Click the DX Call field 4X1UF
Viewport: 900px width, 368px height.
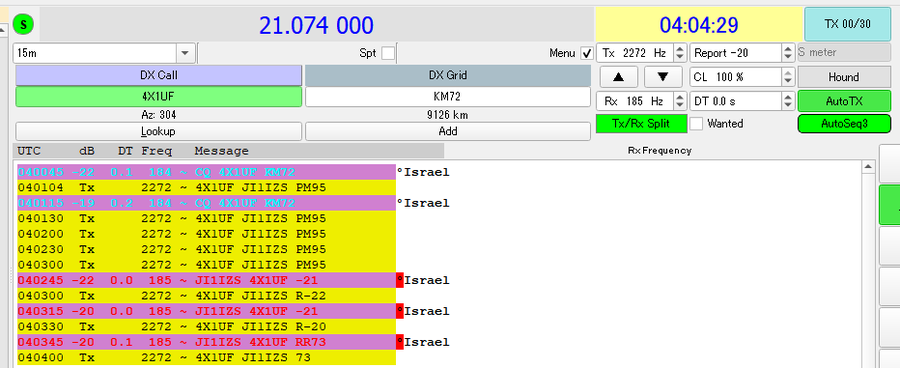coord(158,96)
